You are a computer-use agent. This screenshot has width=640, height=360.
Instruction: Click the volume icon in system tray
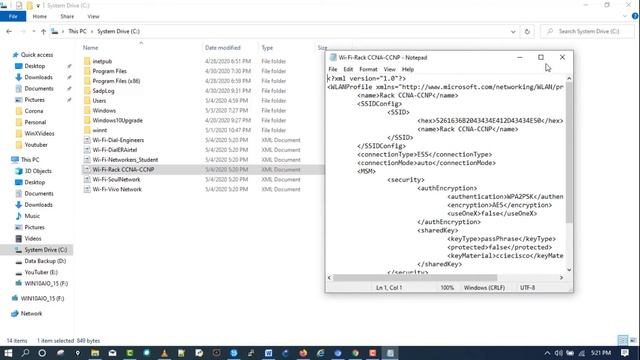558,353
